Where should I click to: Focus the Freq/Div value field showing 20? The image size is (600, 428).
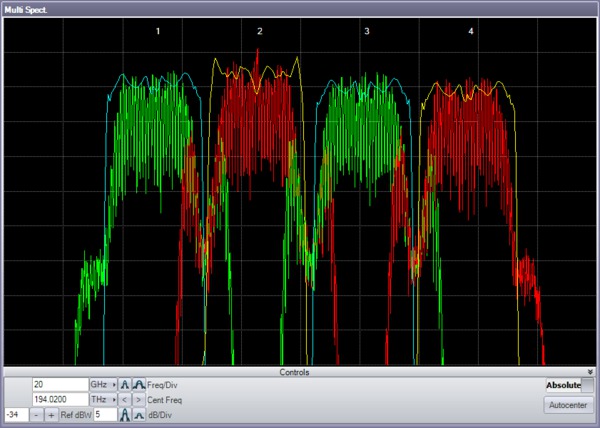tap(60, 384)
